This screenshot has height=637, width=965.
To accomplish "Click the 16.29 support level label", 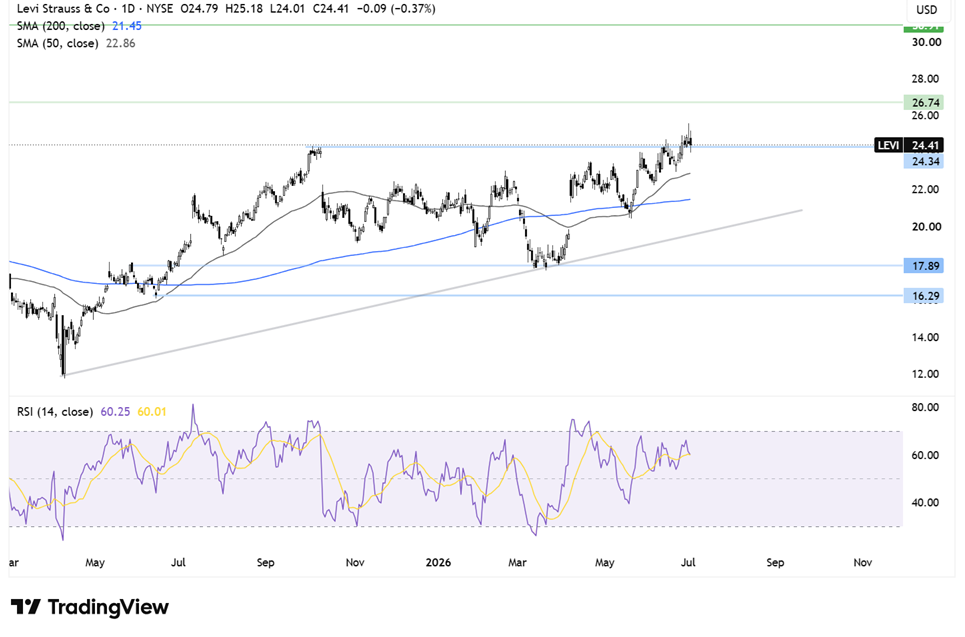I will 924,296.
